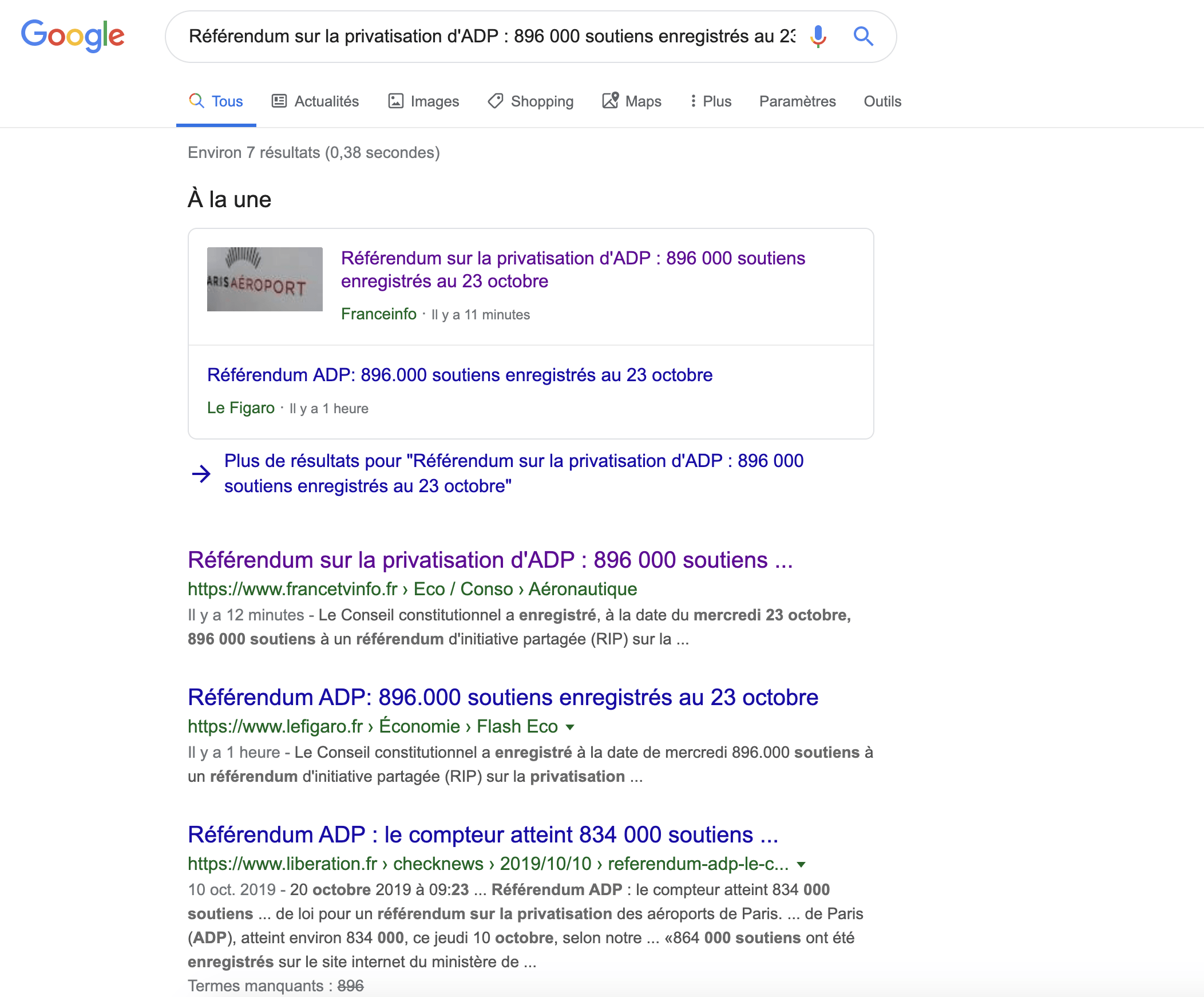Click the blue search magnifier button
The width and height of the screenshot is (1204, 997).
863,36
